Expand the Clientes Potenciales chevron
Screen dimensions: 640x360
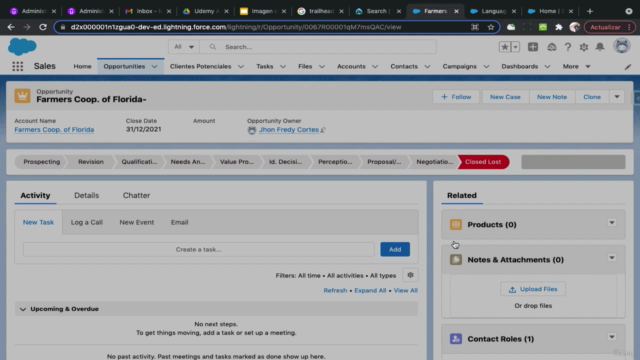241,67
